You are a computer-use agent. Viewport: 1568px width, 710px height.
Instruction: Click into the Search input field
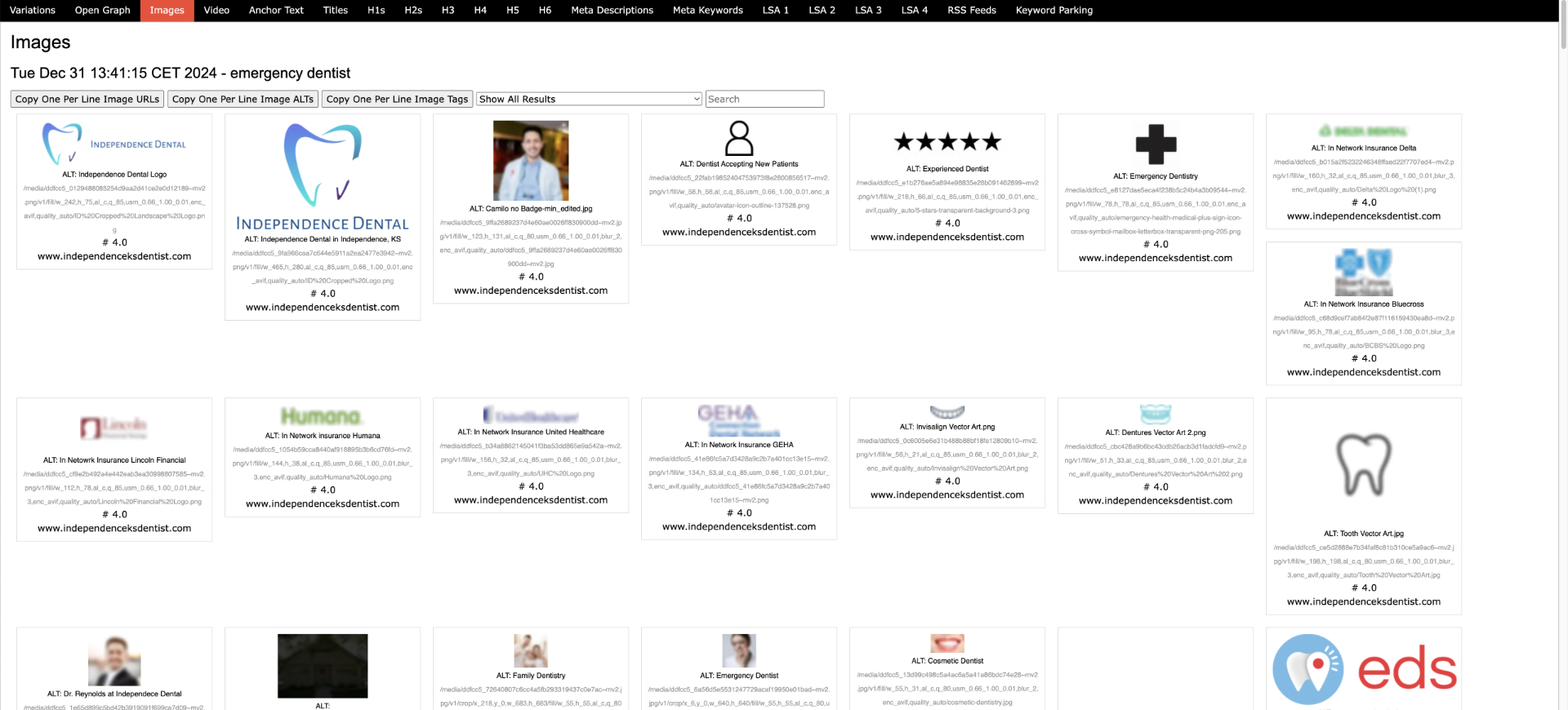(764, 99)
